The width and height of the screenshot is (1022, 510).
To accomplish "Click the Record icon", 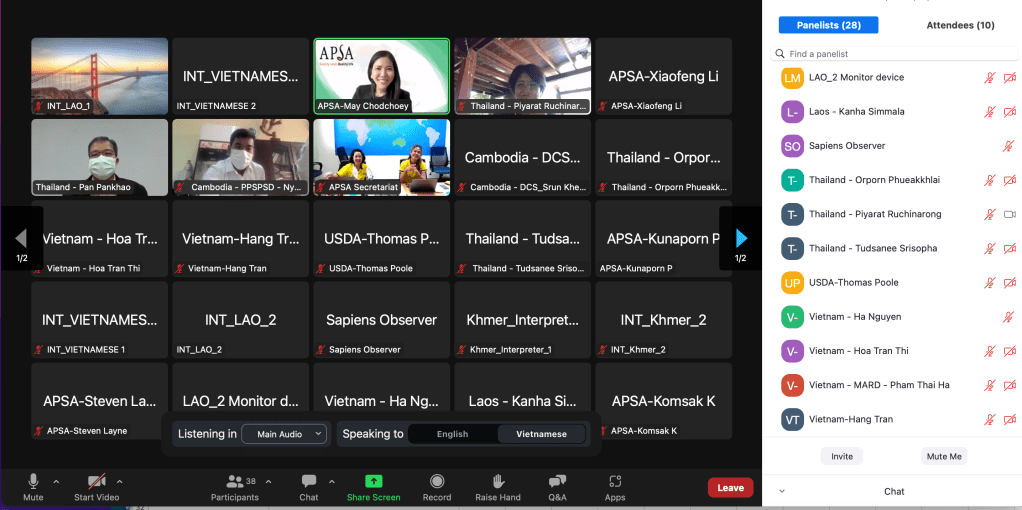I will (x=437, y=481).
